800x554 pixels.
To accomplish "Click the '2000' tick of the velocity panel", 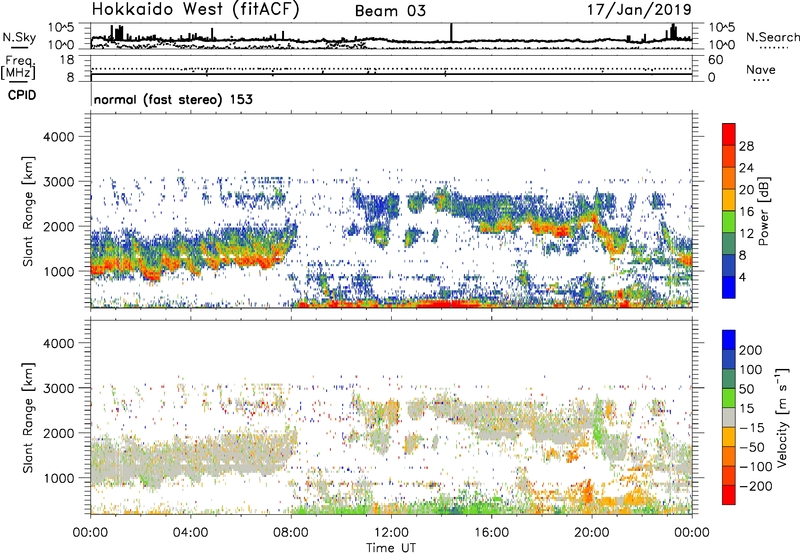I will tap(59, 433).
